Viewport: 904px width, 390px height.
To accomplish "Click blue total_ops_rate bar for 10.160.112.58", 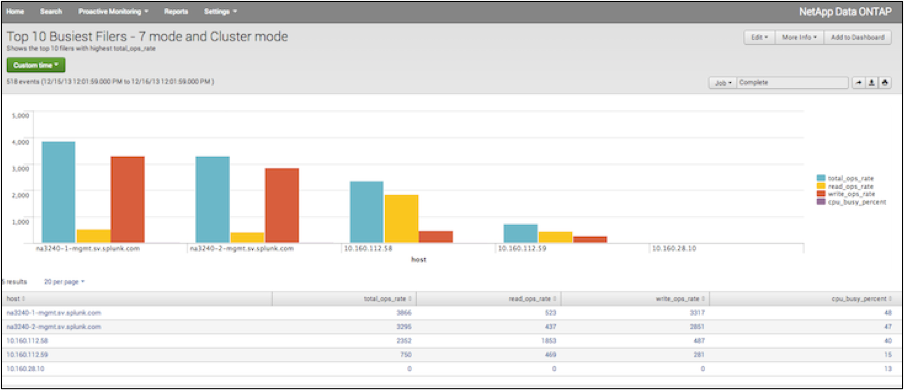I will coord(367,212).
